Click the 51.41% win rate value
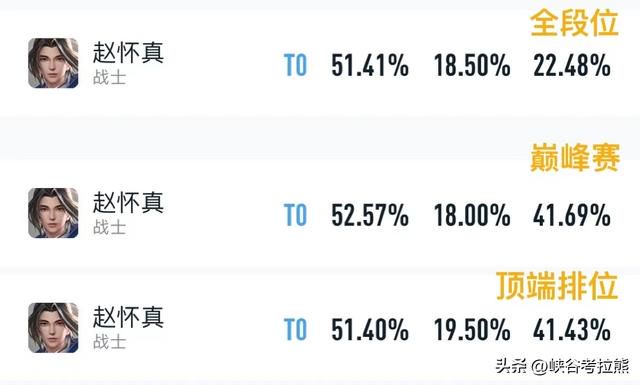 370,65
